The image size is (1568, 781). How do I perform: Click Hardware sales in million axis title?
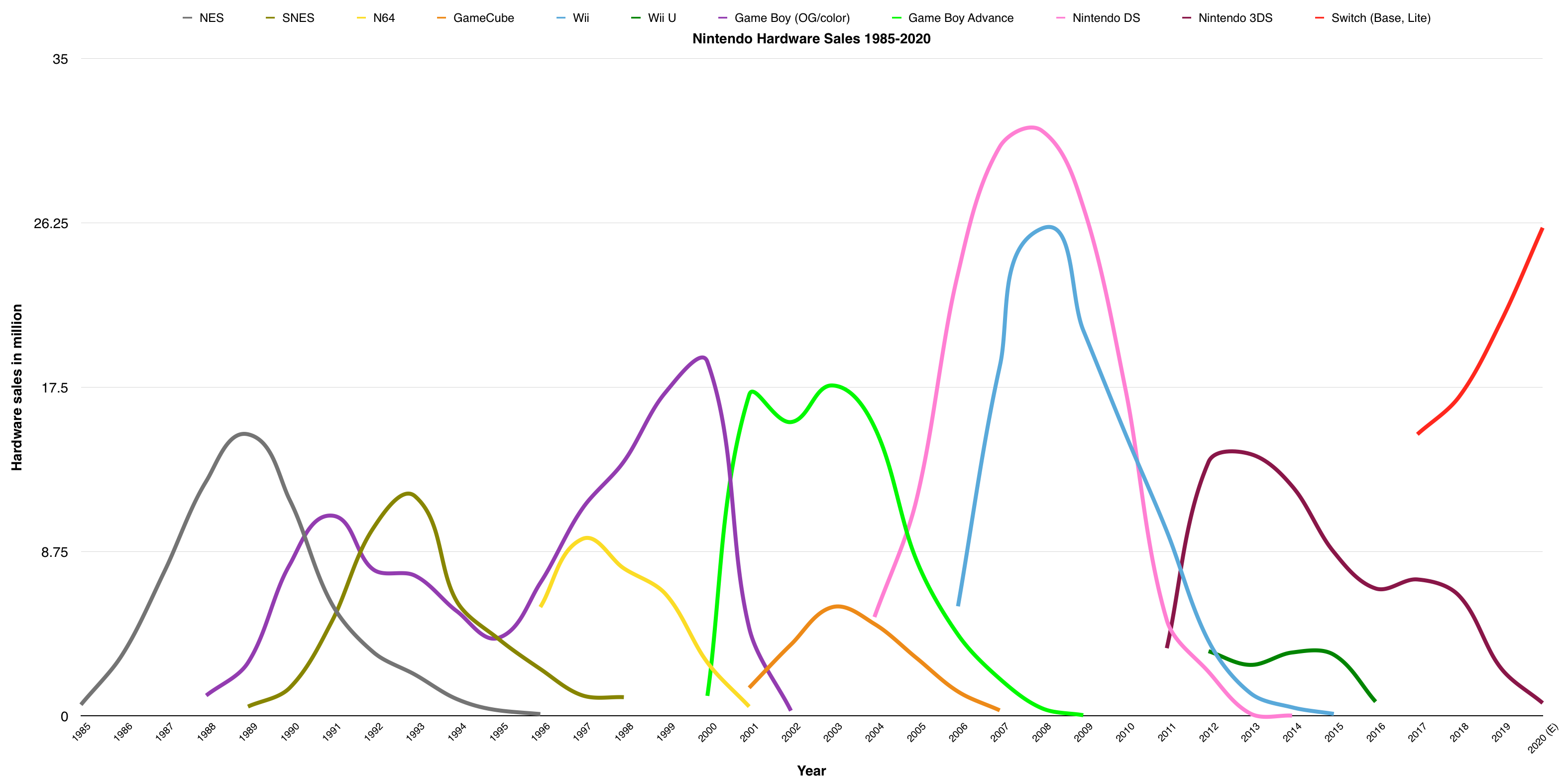16,387
